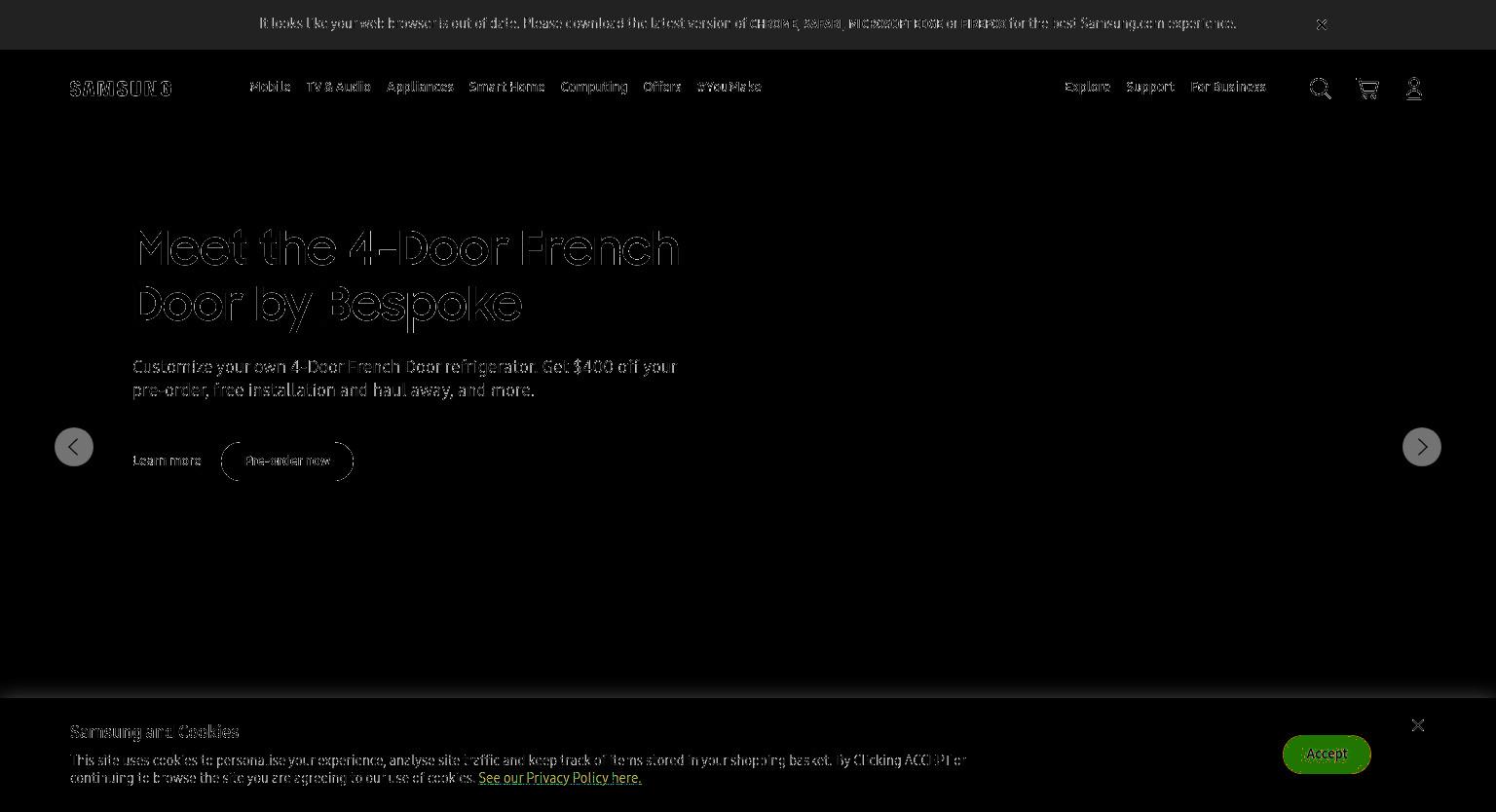Screen dimensions: 1496x812
Task: Open the shopping cart icon
Action: [1366, 89]
